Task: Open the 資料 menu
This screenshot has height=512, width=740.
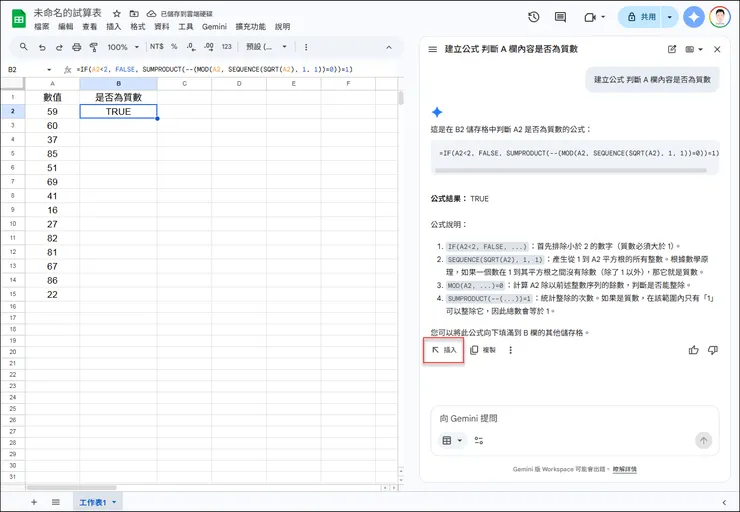Action: [x=162, y=26]
